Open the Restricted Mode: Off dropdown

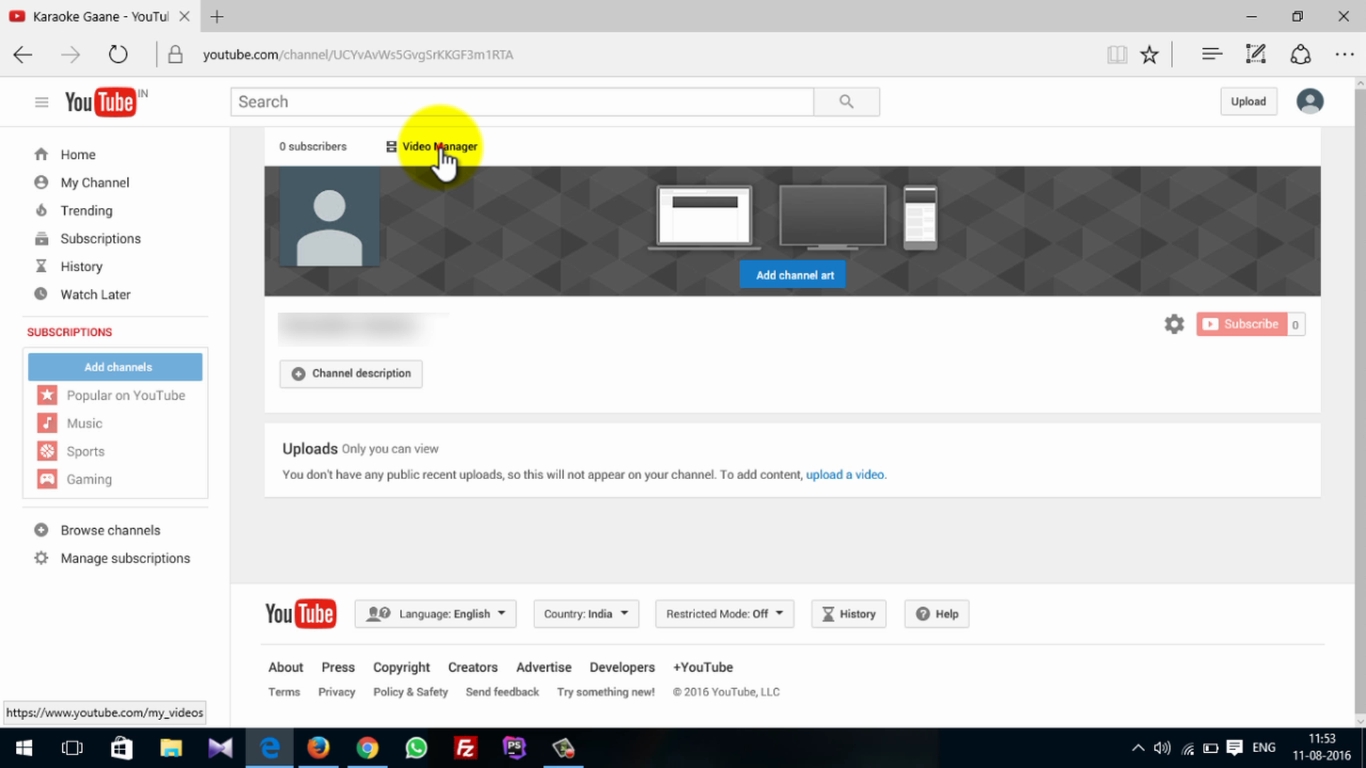coord(725,614)
